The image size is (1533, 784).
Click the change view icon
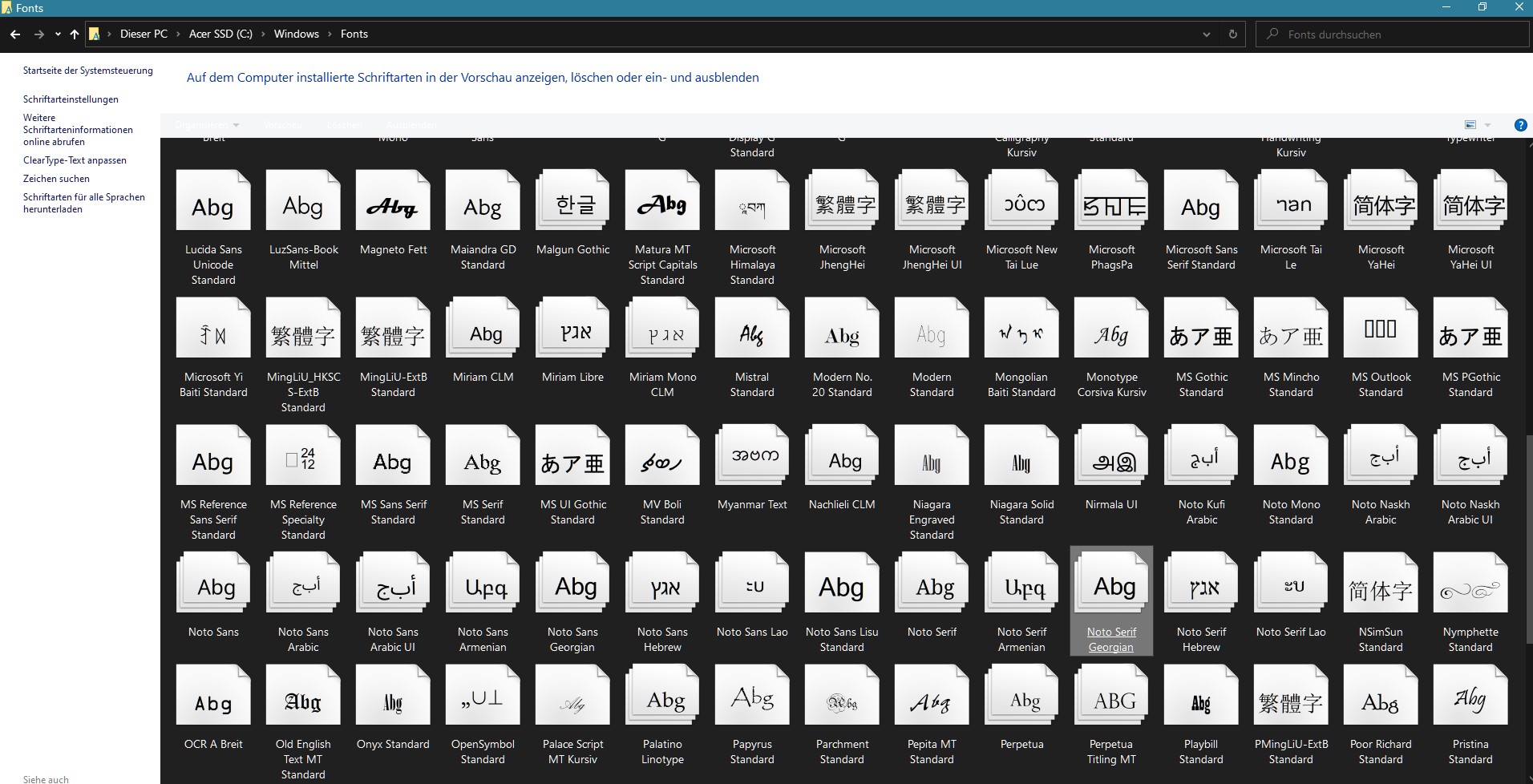pyautogui.click(x=1470, y=125)
